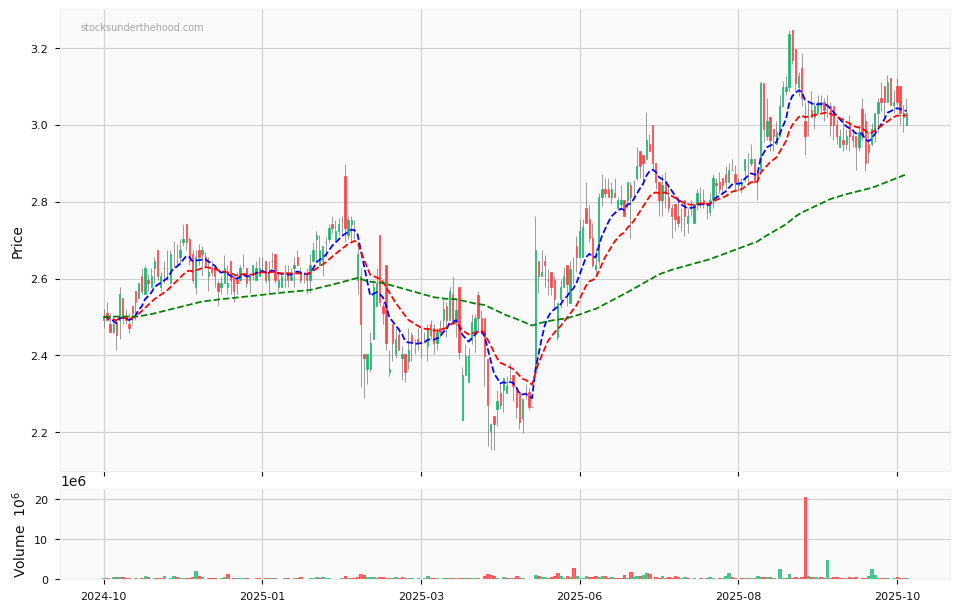This screenshot has height=611, width=960.
Task: Click the 2.8 price tick label
Action: (41, 203)
